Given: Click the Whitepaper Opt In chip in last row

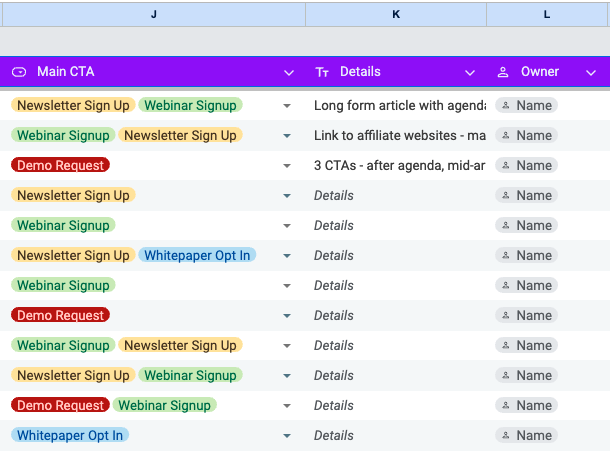Looking at the screenshot, I should tap(70, 435).
